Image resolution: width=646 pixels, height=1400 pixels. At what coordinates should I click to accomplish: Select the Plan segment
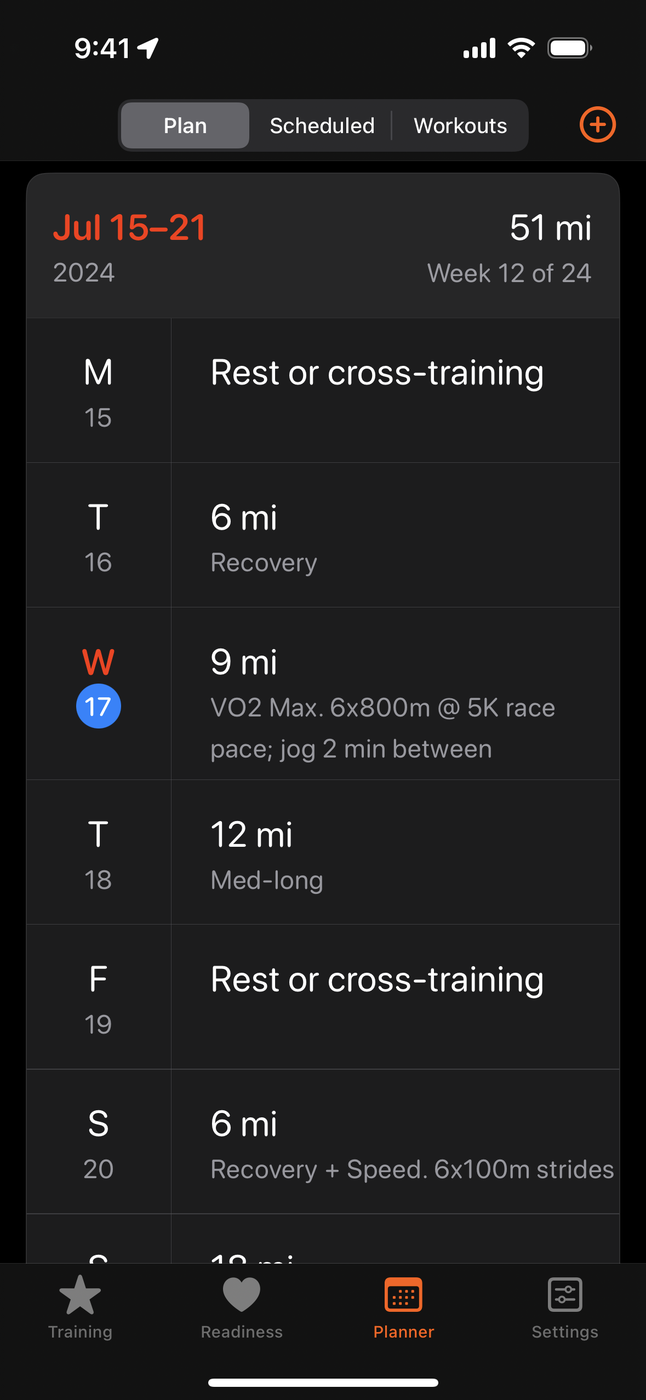coord(185,126)
